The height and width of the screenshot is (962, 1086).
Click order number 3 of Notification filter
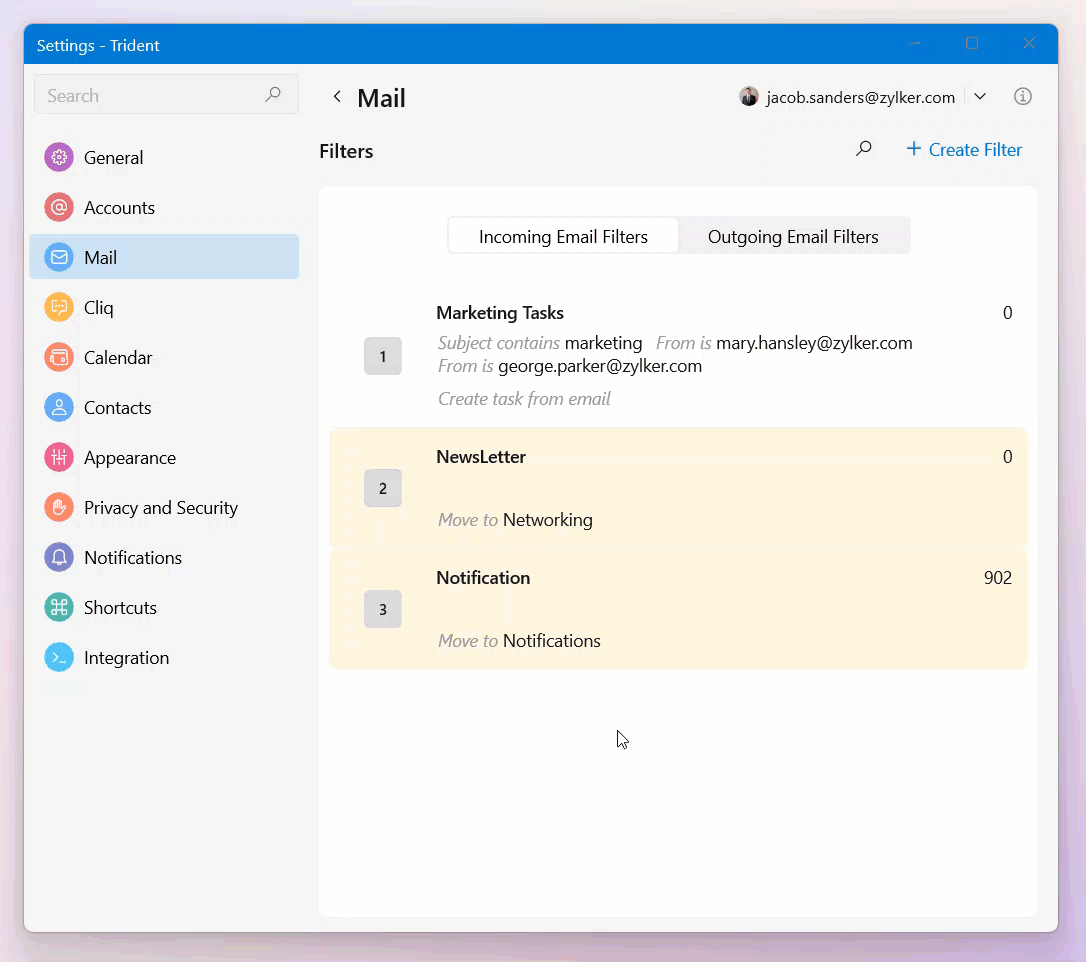tap(383, 609)
